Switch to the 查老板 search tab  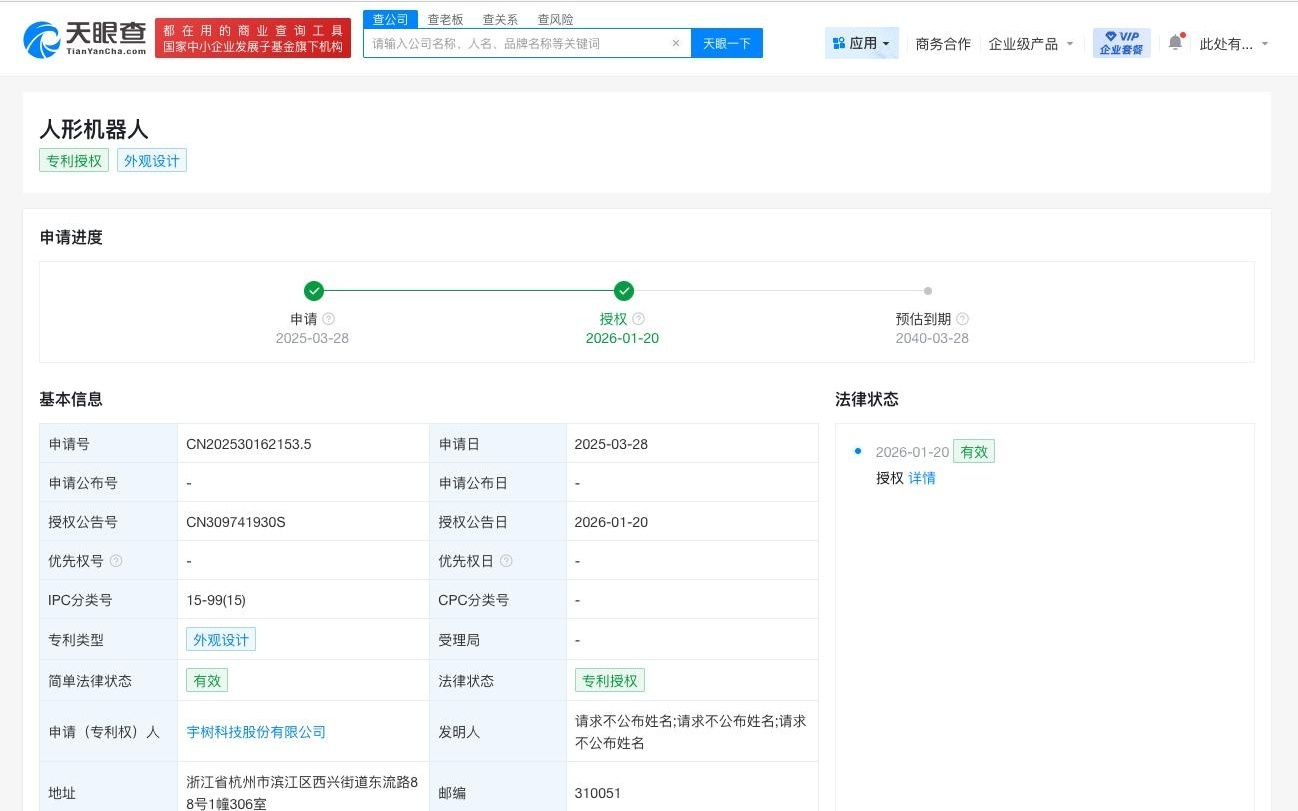coord(444,18)
